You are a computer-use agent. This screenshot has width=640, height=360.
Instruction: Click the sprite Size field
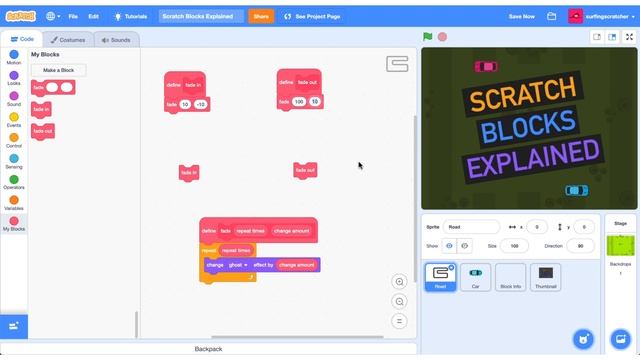pyautogui.click(x=514, y=246)
